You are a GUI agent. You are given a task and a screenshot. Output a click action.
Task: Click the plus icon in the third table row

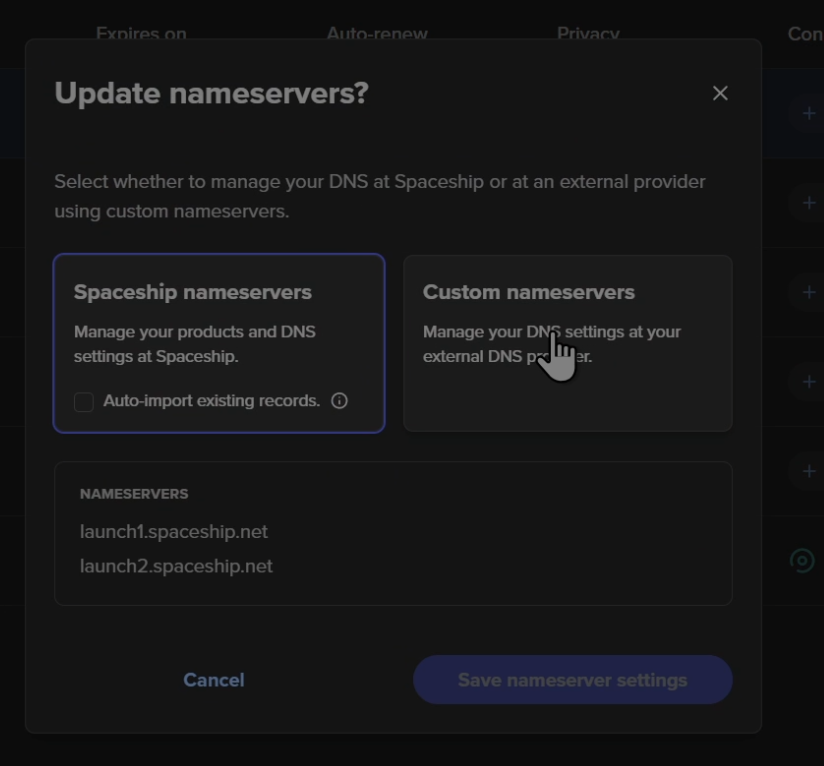click(x=808, y=292)
